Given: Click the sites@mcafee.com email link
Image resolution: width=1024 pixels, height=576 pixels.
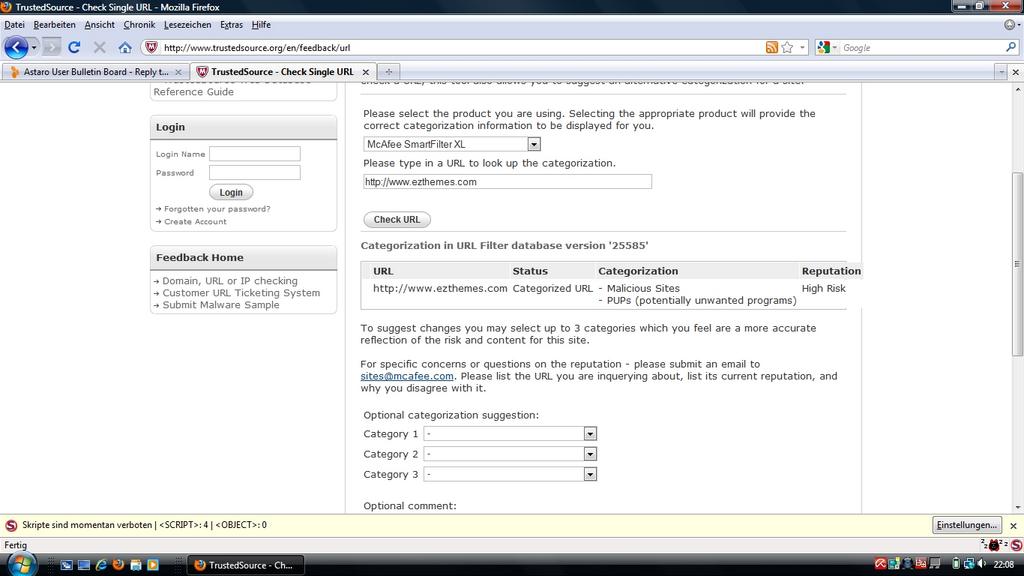Looking at the screenshot, I should pos(407,376).
